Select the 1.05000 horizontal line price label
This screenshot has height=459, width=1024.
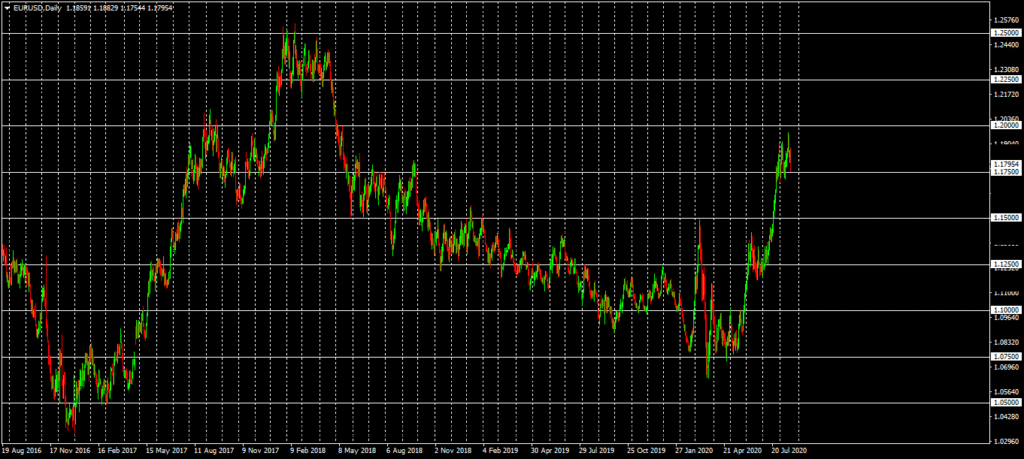1006,403
